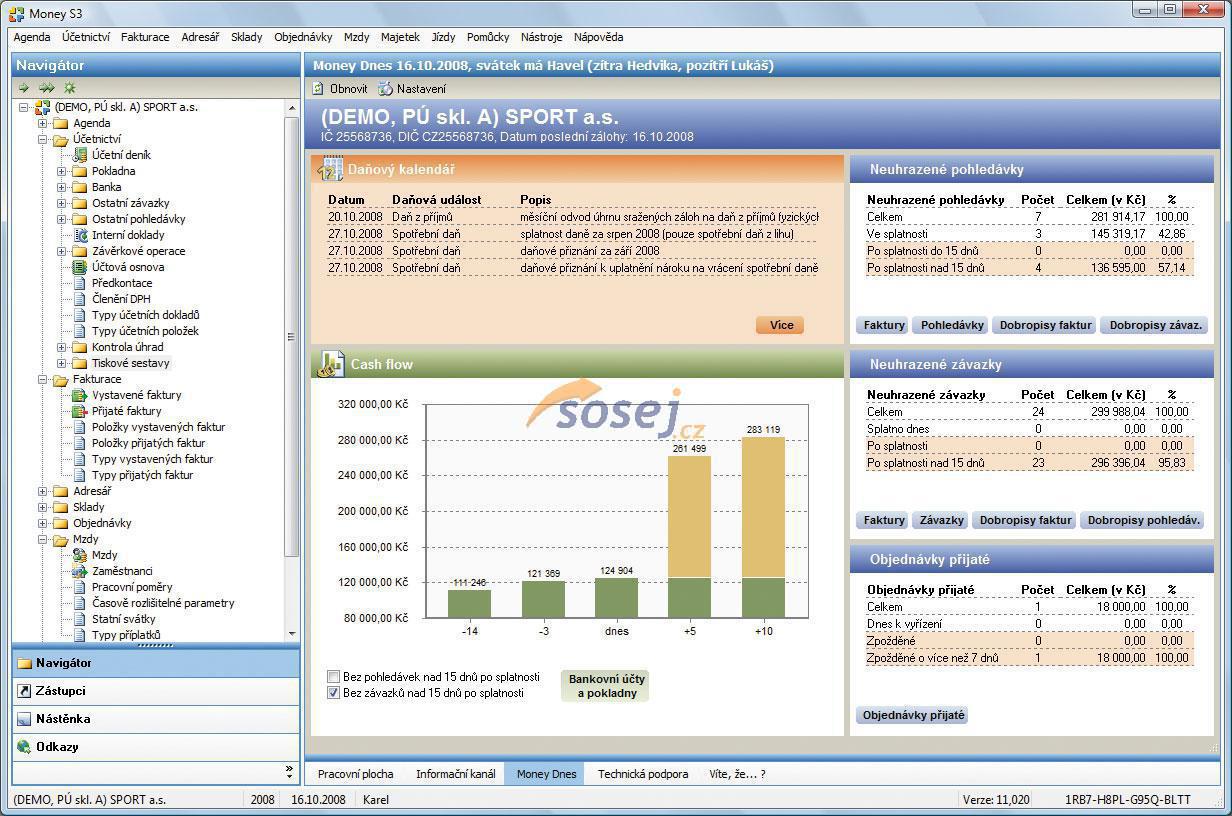This screenshot has height=816, width=1232.
Task: Click Pohledávky button
Action: pyautogui.click(x=952, y=325)
